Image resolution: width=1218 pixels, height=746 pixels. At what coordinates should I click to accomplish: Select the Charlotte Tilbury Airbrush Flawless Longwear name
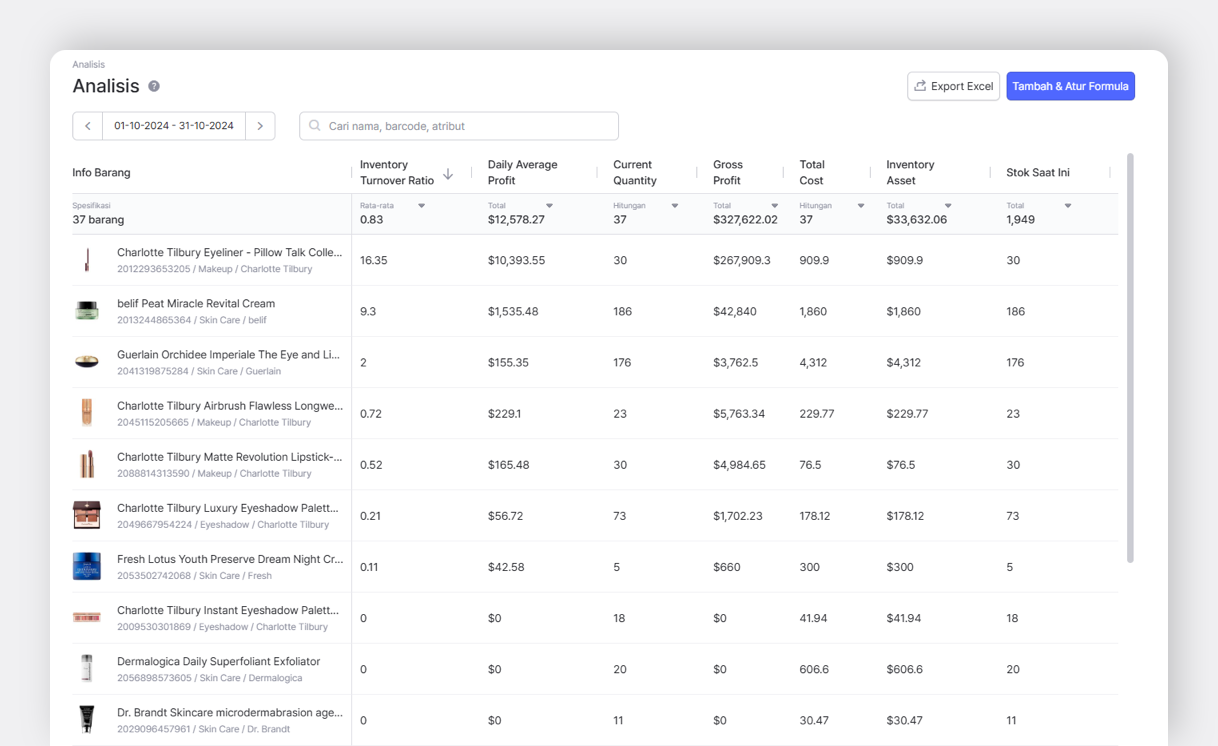coord(230,406)
